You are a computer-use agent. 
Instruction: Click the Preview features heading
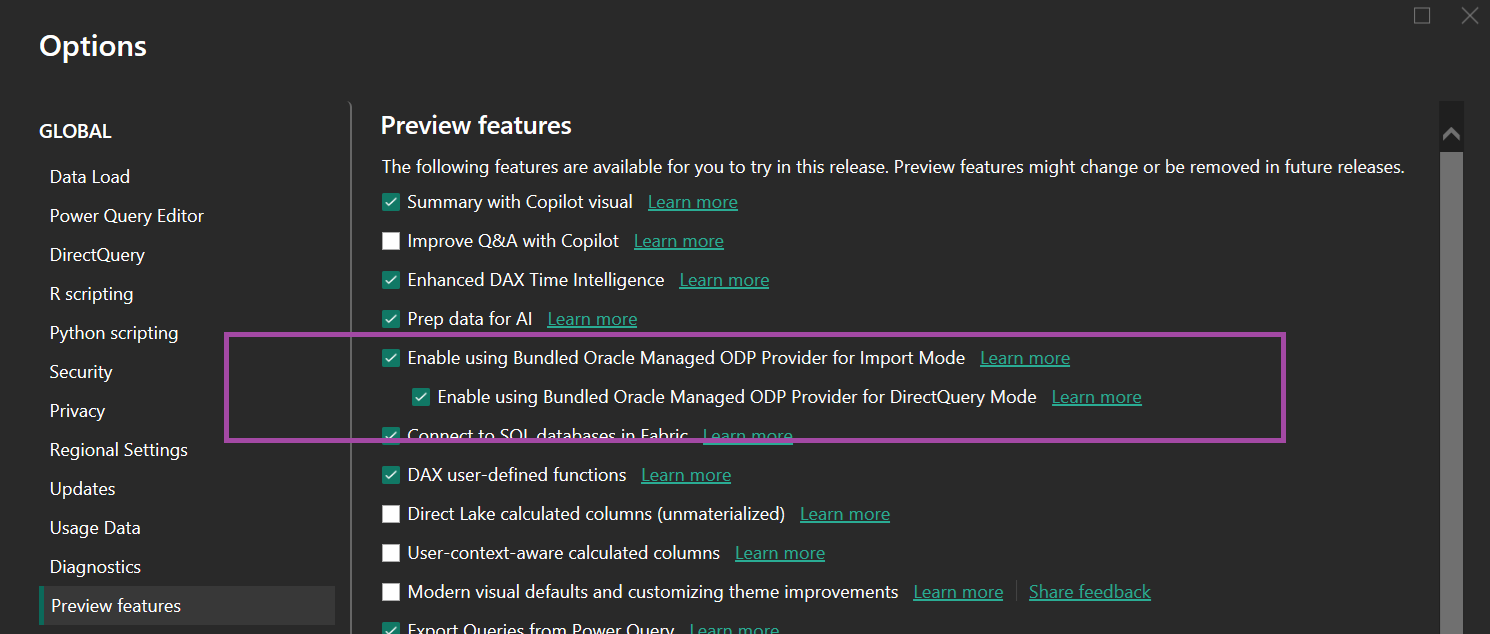476,125
